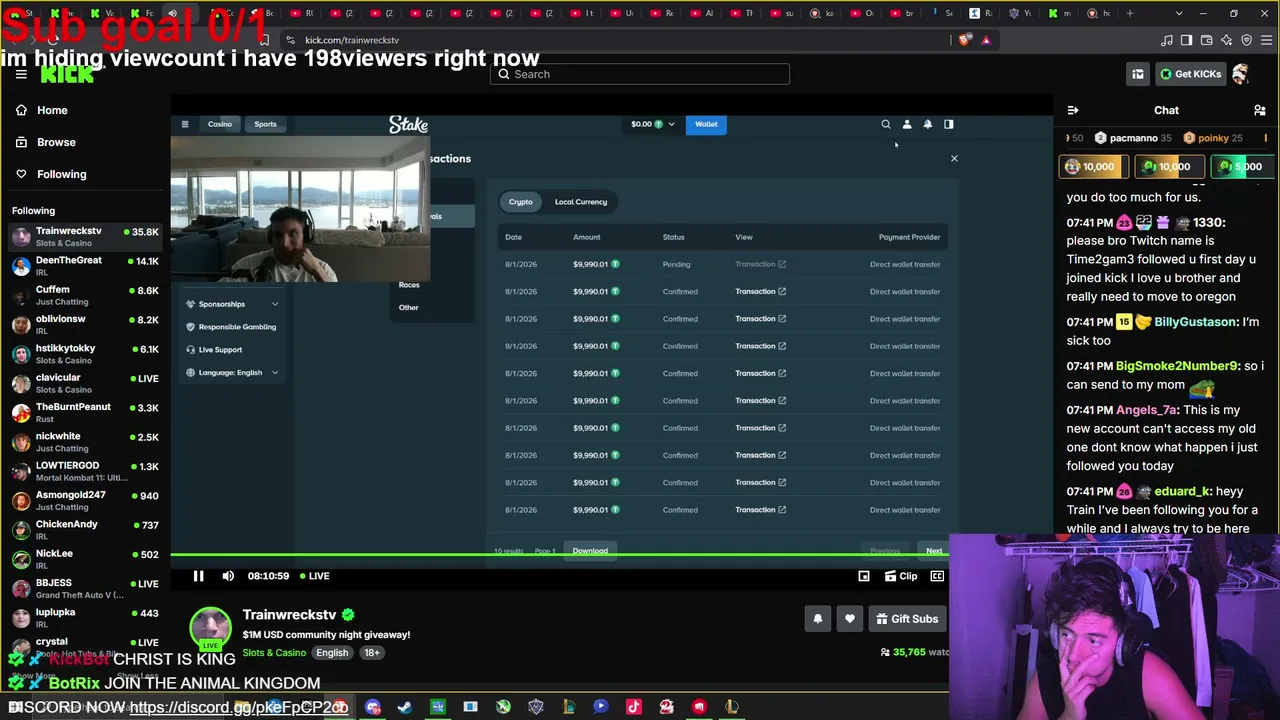1280x720 pixels.
Task: Go to Next page of transactions
Action: [934, 551]
